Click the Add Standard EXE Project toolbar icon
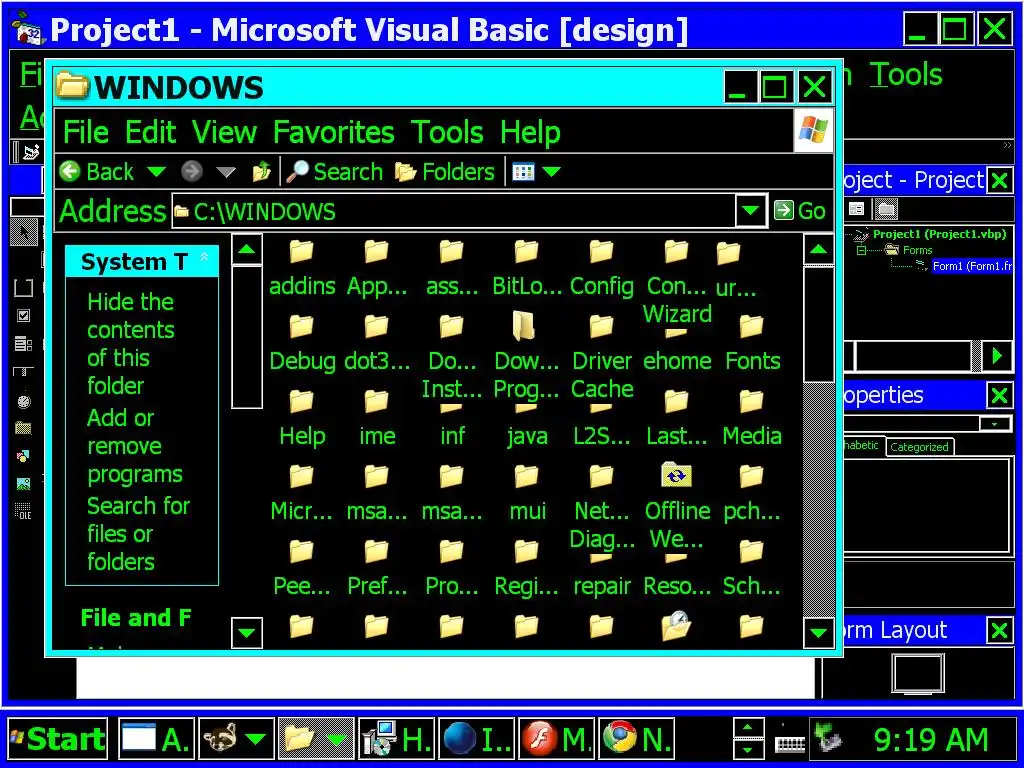This screenshot has height=768, width=1024. click(31, 152)
